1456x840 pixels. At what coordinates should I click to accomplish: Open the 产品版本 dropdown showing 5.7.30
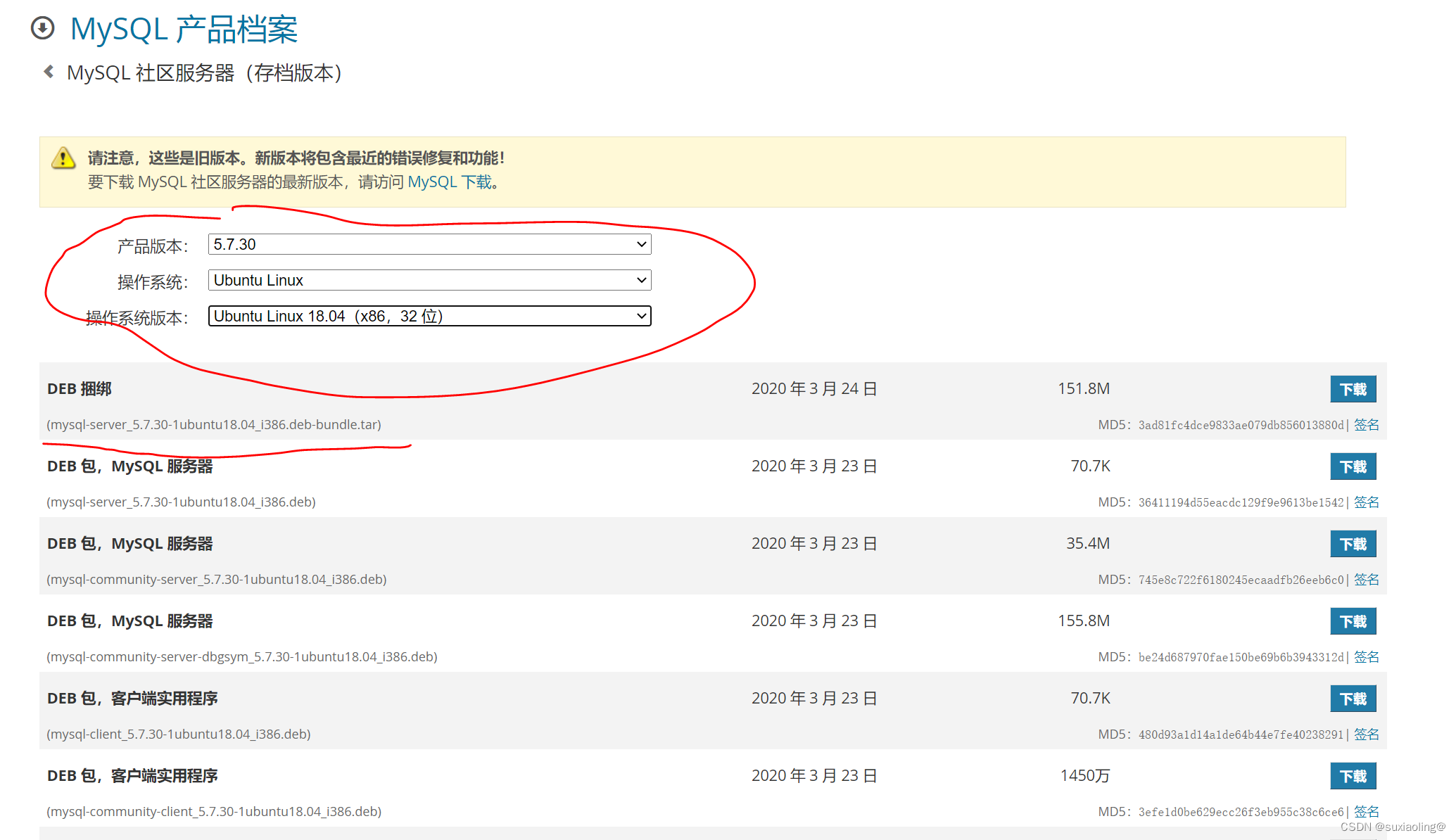click(x=429, y=244)
